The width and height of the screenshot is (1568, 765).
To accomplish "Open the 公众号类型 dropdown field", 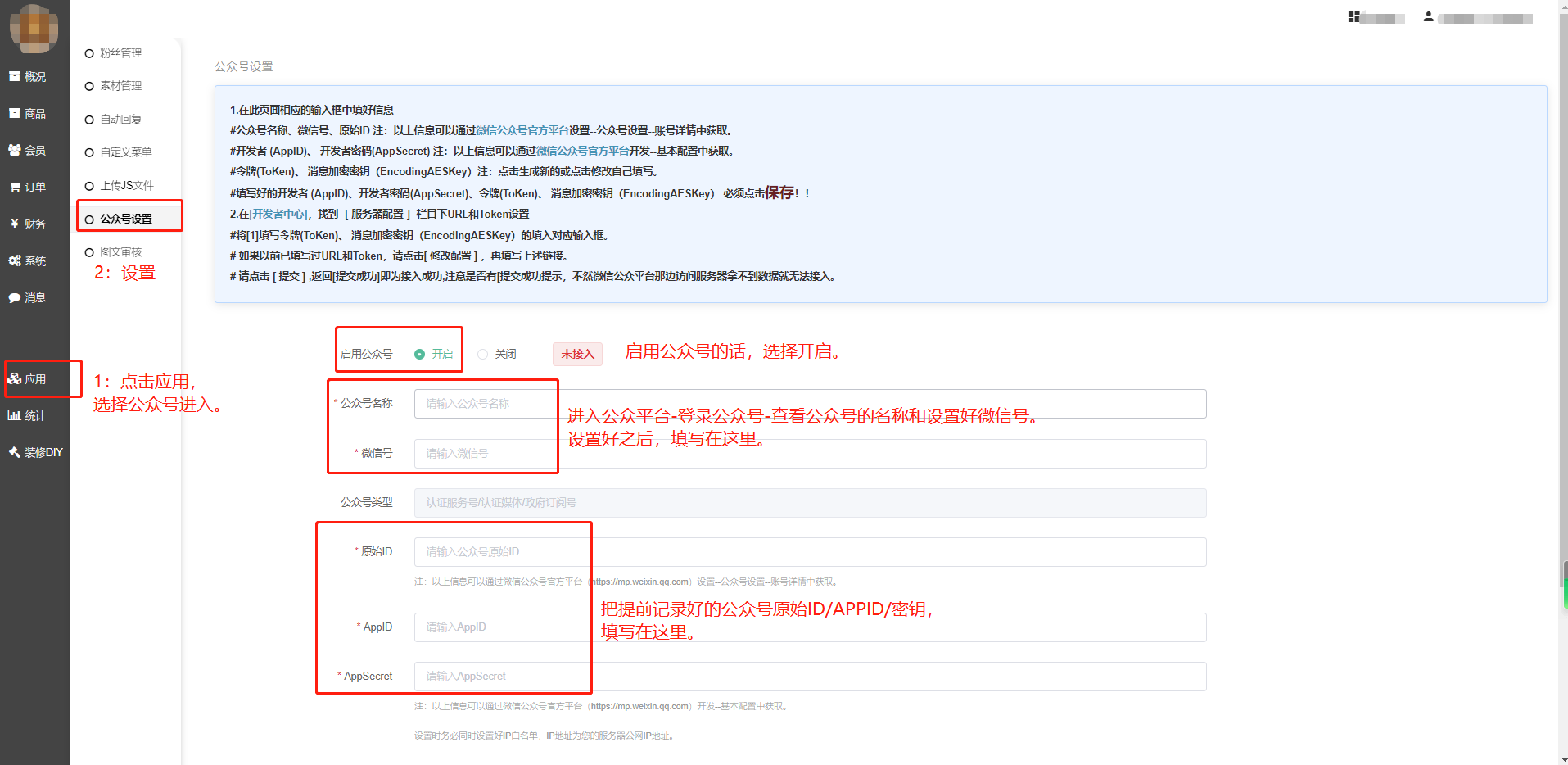I will pyautogui.click(x=809, y=502).
